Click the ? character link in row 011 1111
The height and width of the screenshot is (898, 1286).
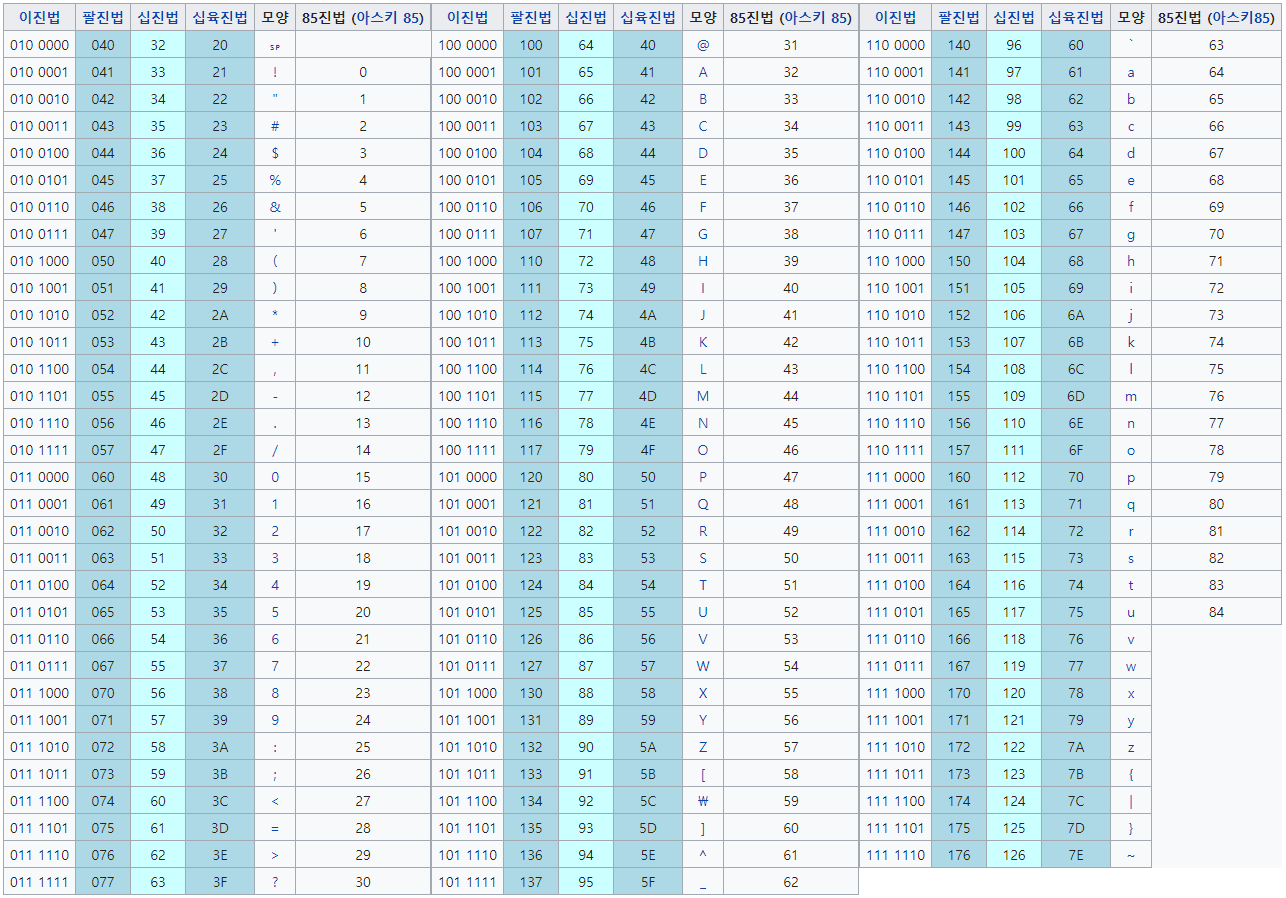(x=275, y=882)
